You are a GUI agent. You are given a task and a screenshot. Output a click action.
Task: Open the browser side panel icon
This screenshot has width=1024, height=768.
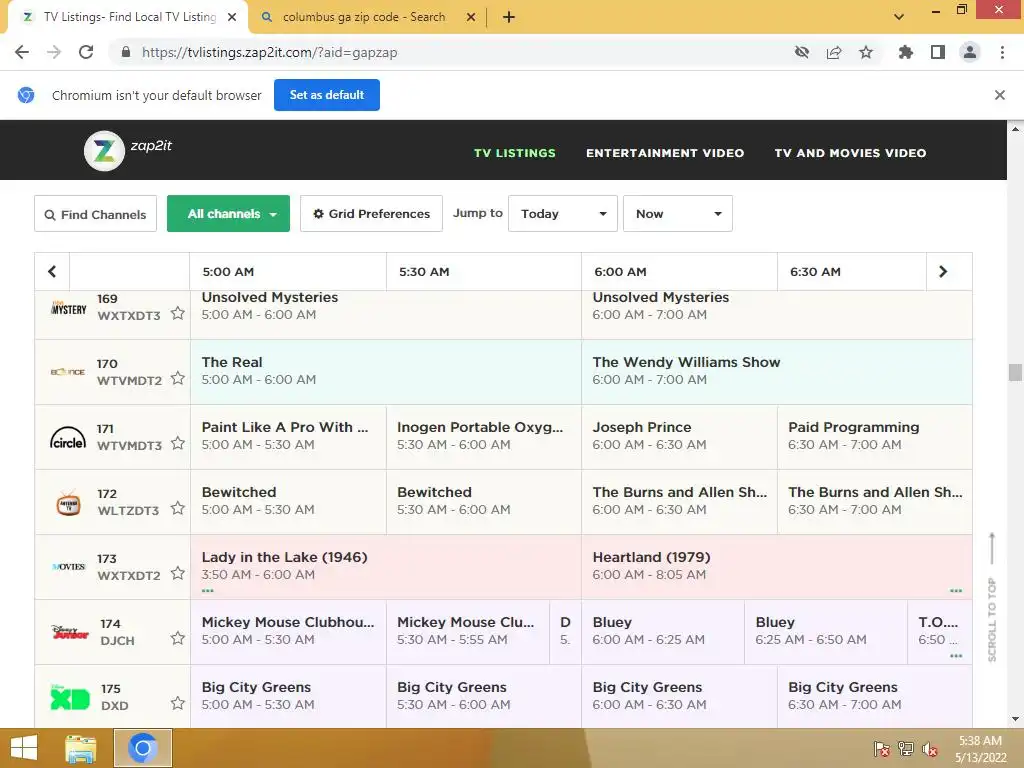[x=938, y=52]
